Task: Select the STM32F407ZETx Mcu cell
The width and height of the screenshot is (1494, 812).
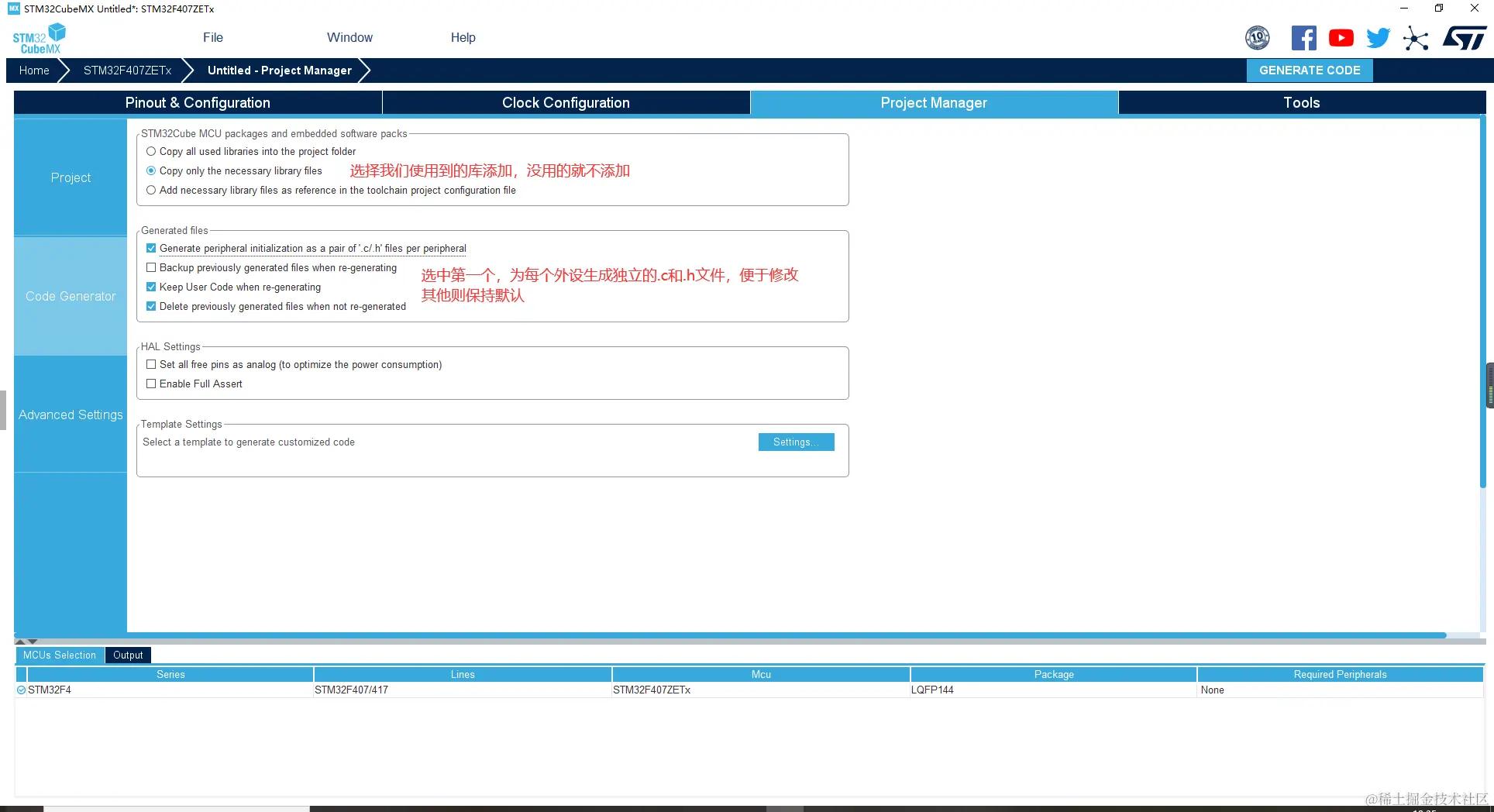Action: tap(761, 690)
